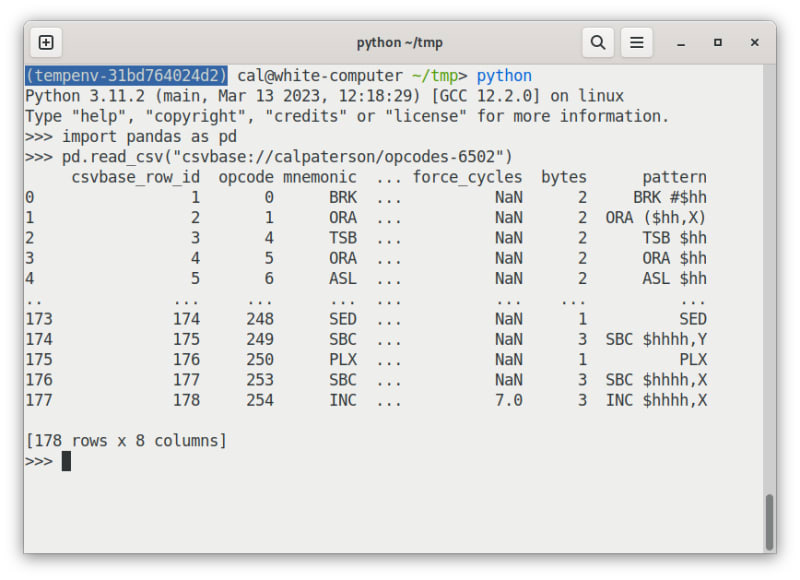
Task: Maximize the terminal window
Action: coord(717,43)
